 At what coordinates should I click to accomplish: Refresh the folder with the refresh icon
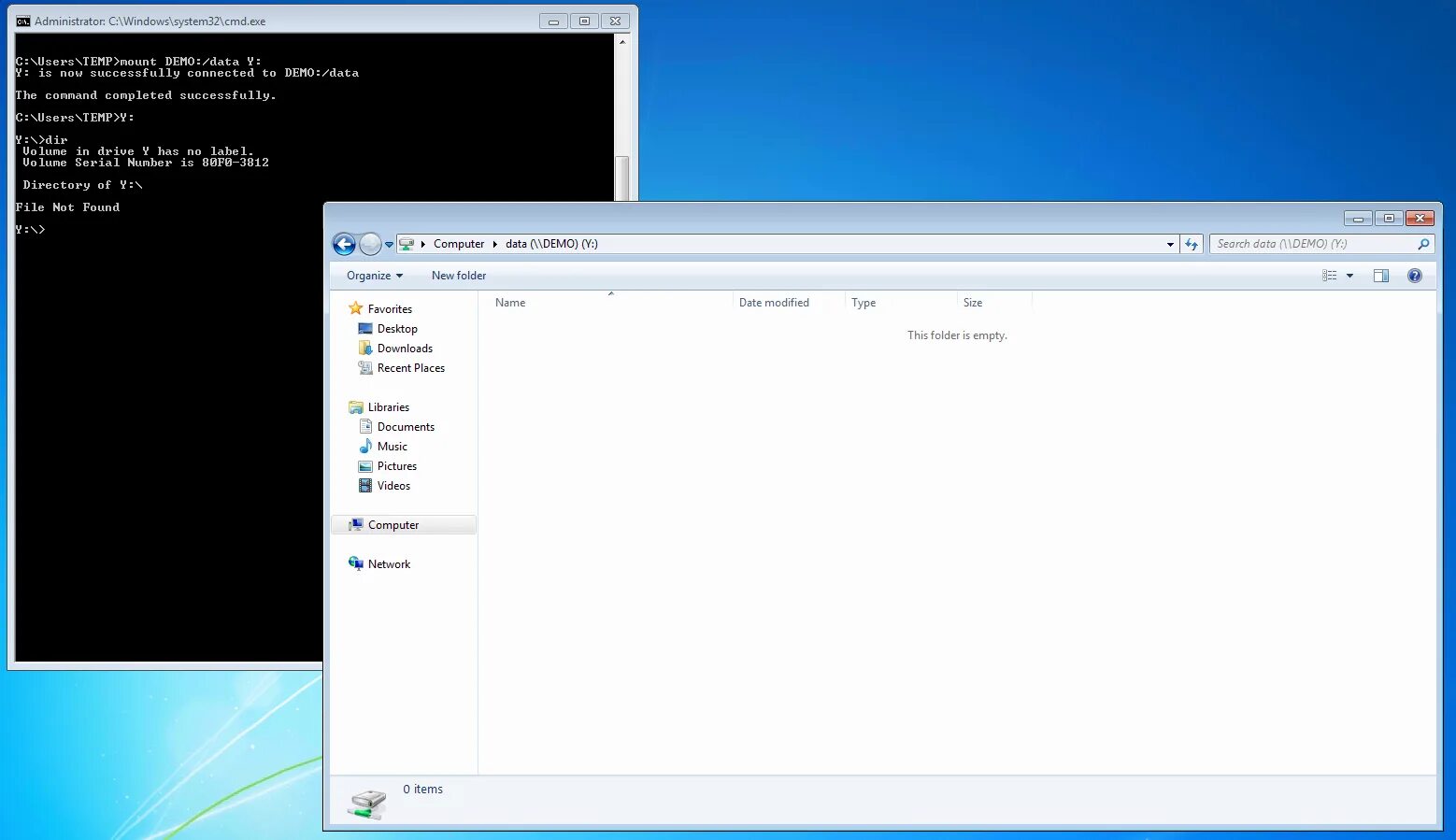coord(1192,244)
